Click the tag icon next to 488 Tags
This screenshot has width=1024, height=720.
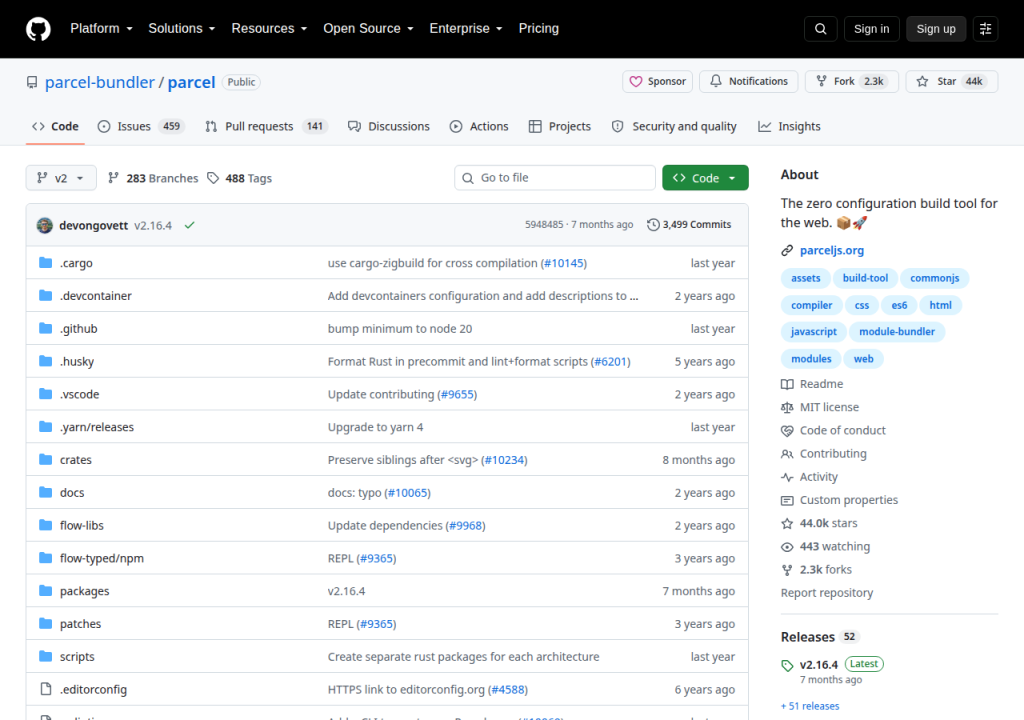[x=213, y=178]
